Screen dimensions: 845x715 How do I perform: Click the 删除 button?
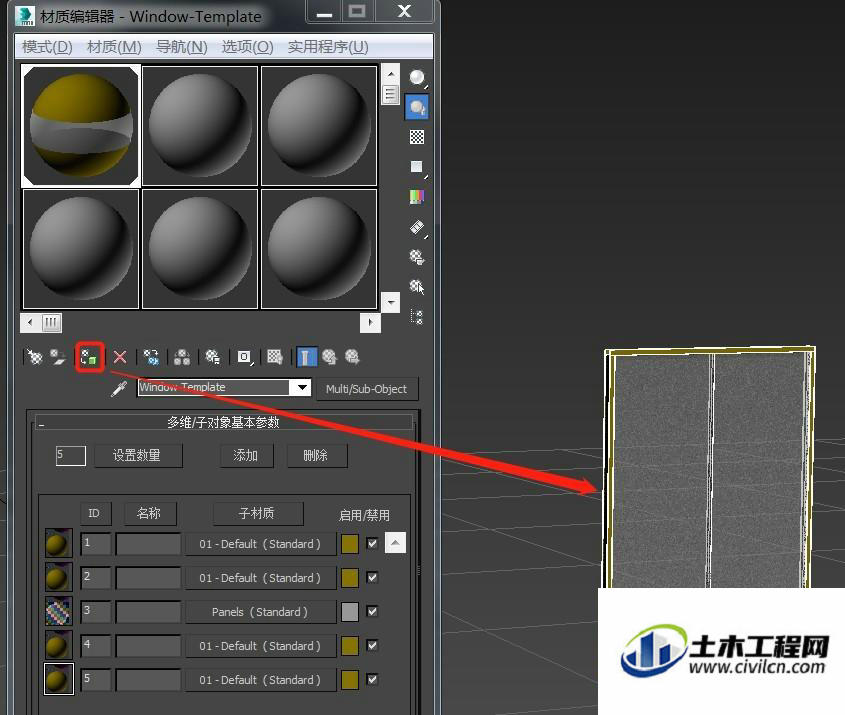pos(316,455)
